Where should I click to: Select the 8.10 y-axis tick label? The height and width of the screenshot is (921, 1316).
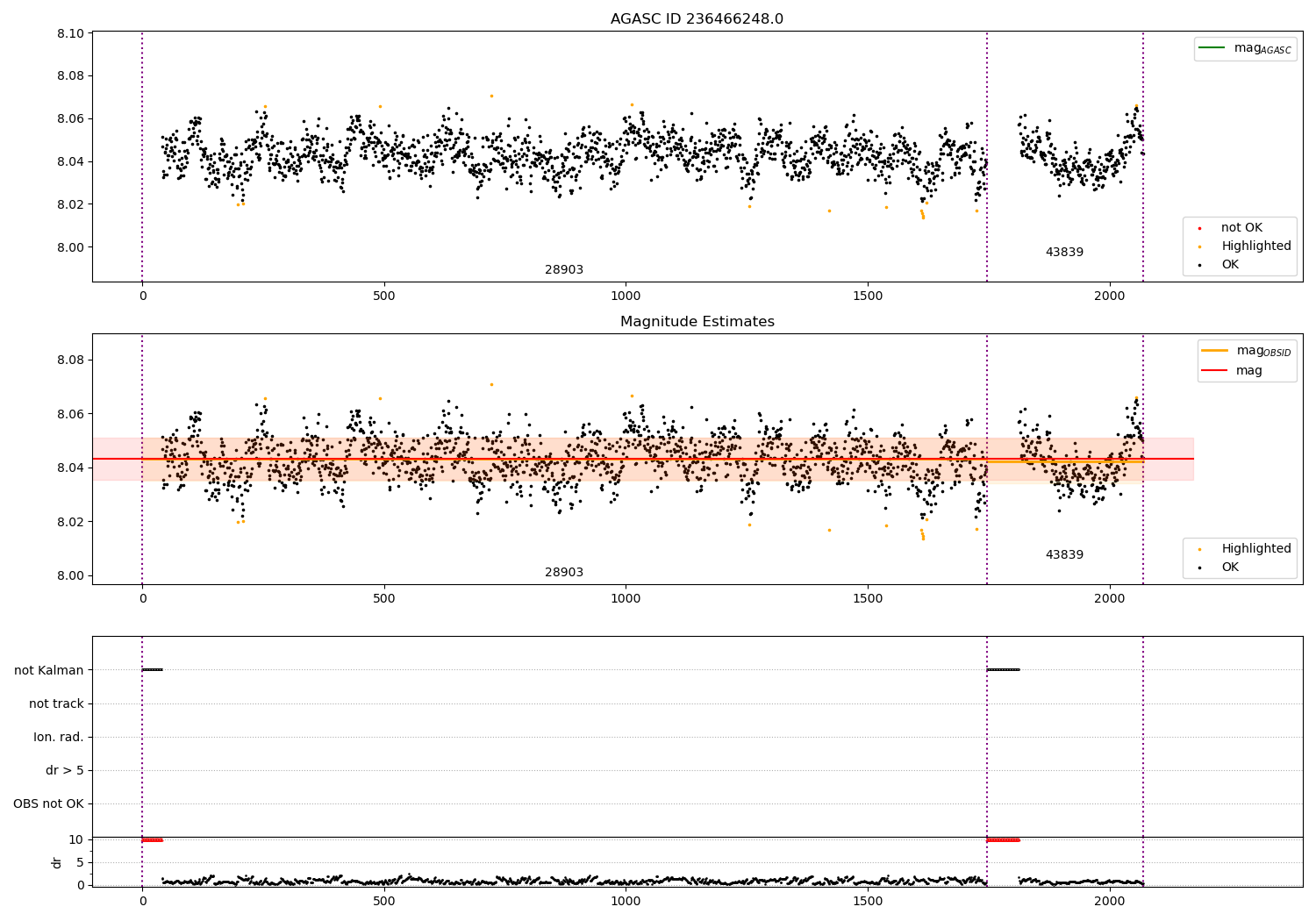(x=70, y=34)
